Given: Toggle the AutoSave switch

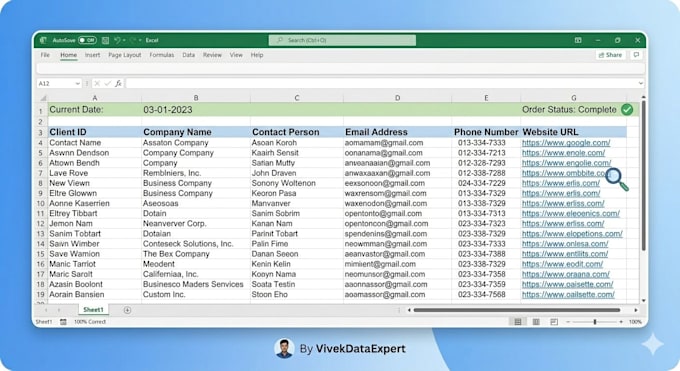Looking at the screenshot, I should tap(87, 40).
